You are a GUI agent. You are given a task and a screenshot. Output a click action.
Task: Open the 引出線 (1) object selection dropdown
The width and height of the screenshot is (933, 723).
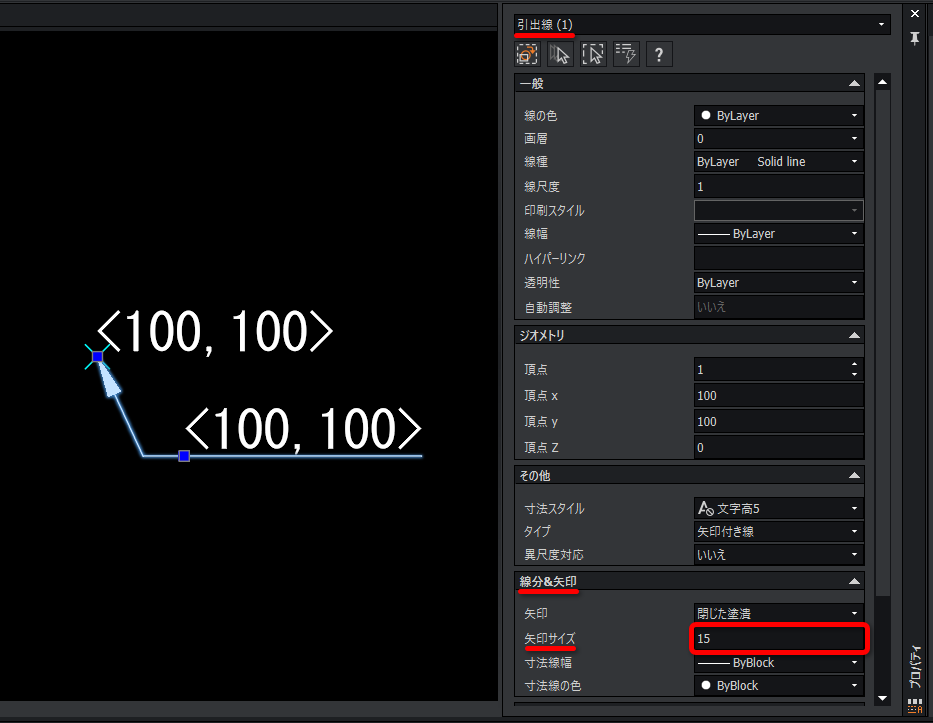pyautogui.click(x=702, y=24)
